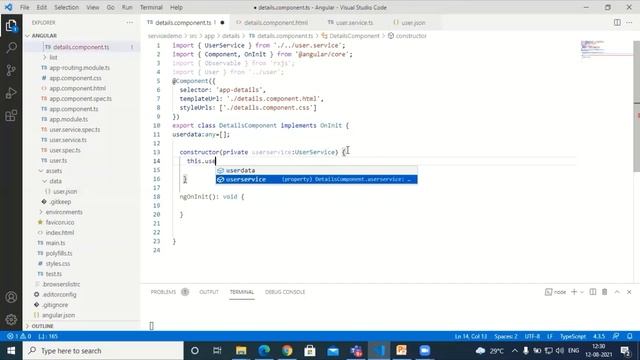The image size is (640, 360).
Task: Open the Terminal menu
Action: 151,7
